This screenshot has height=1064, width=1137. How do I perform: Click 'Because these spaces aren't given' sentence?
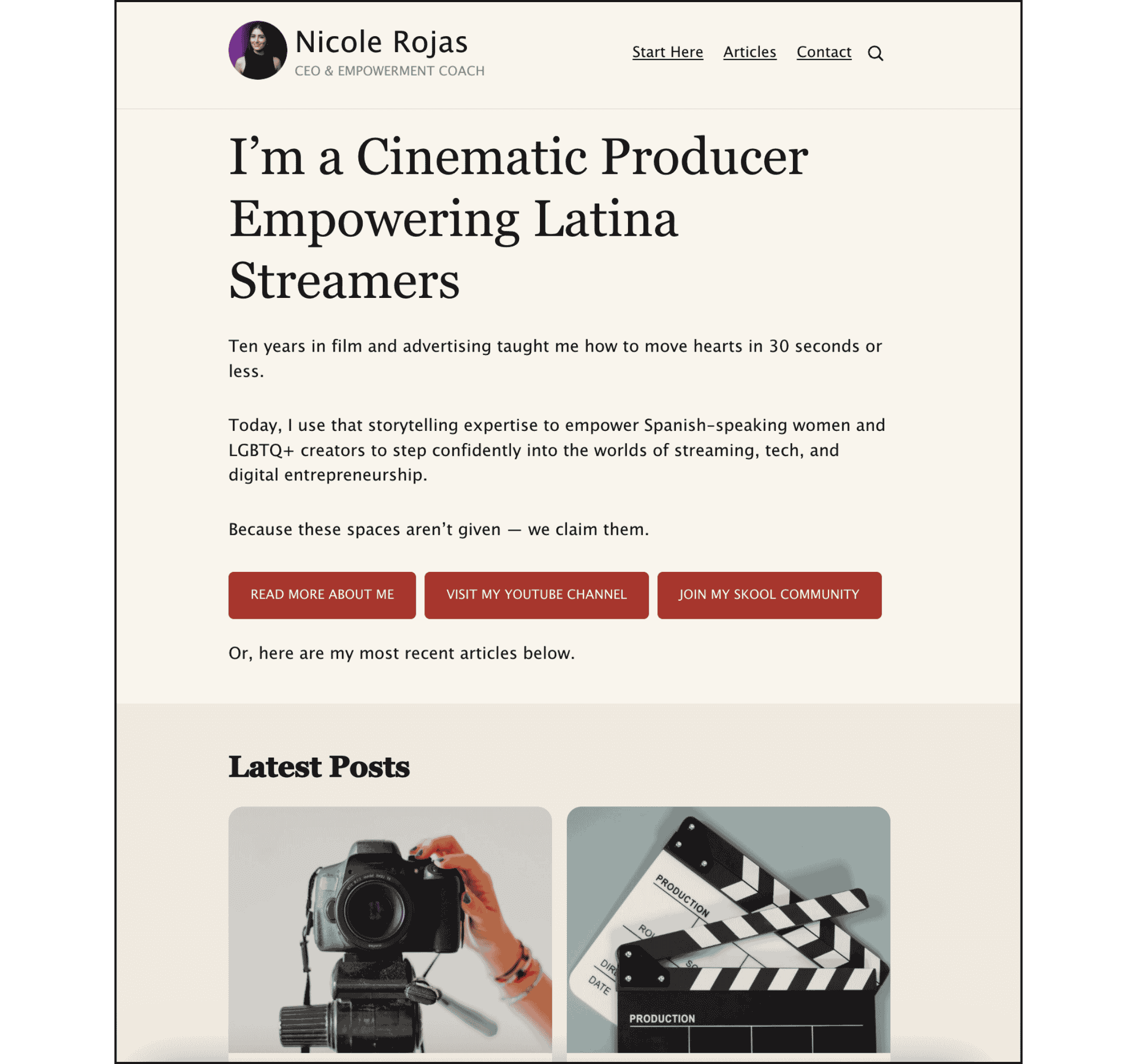439,530
